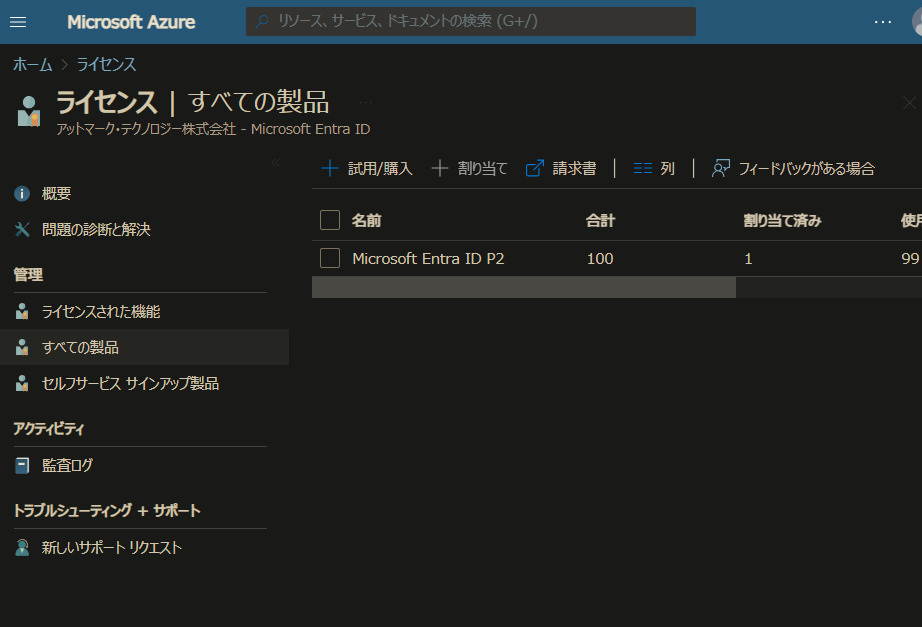Click the すべての製品 sidebar icon
Viewport: 922px width, 627px height.
[x=22, y=347]
